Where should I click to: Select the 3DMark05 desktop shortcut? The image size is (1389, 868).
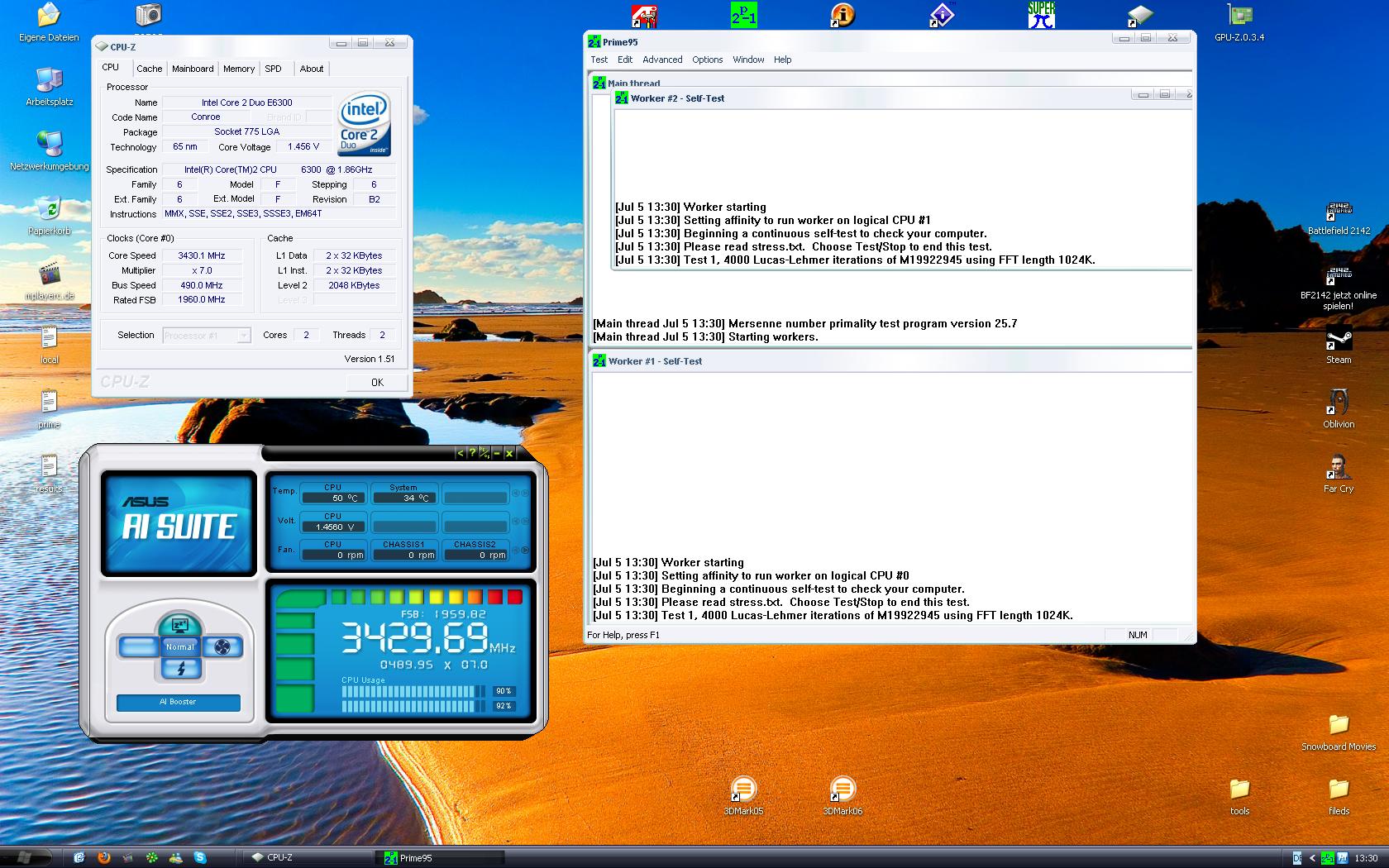pyautogui.click(x=743, y=796)
